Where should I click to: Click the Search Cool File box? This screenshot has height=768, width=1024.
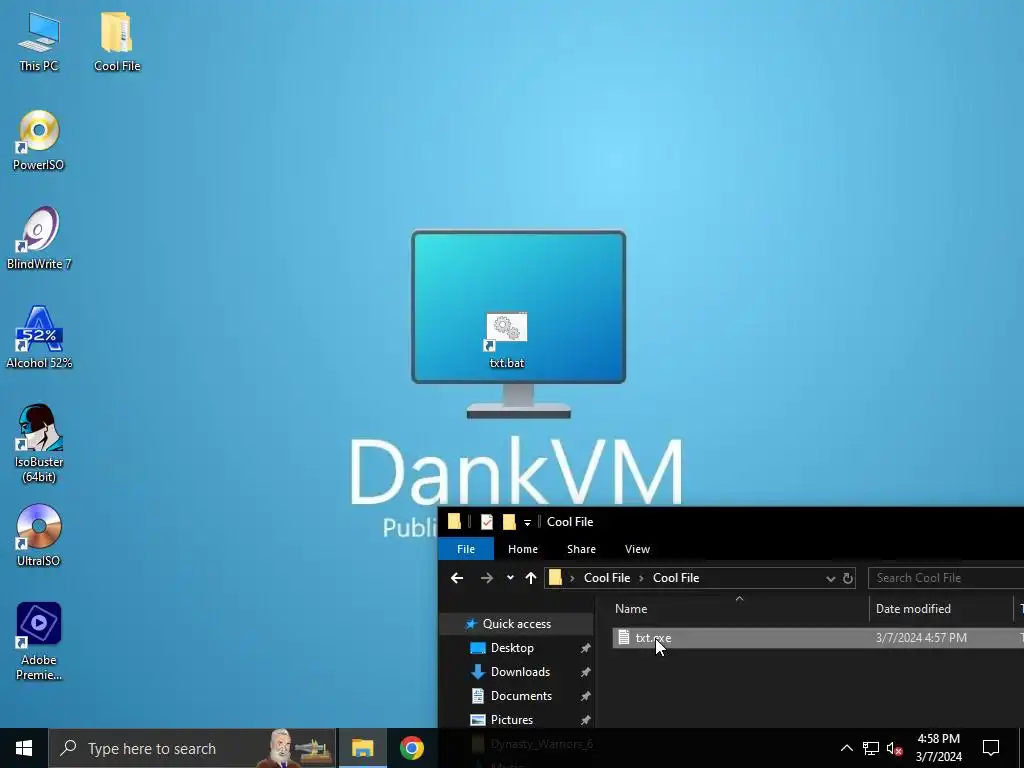click(x=946, y=578)
